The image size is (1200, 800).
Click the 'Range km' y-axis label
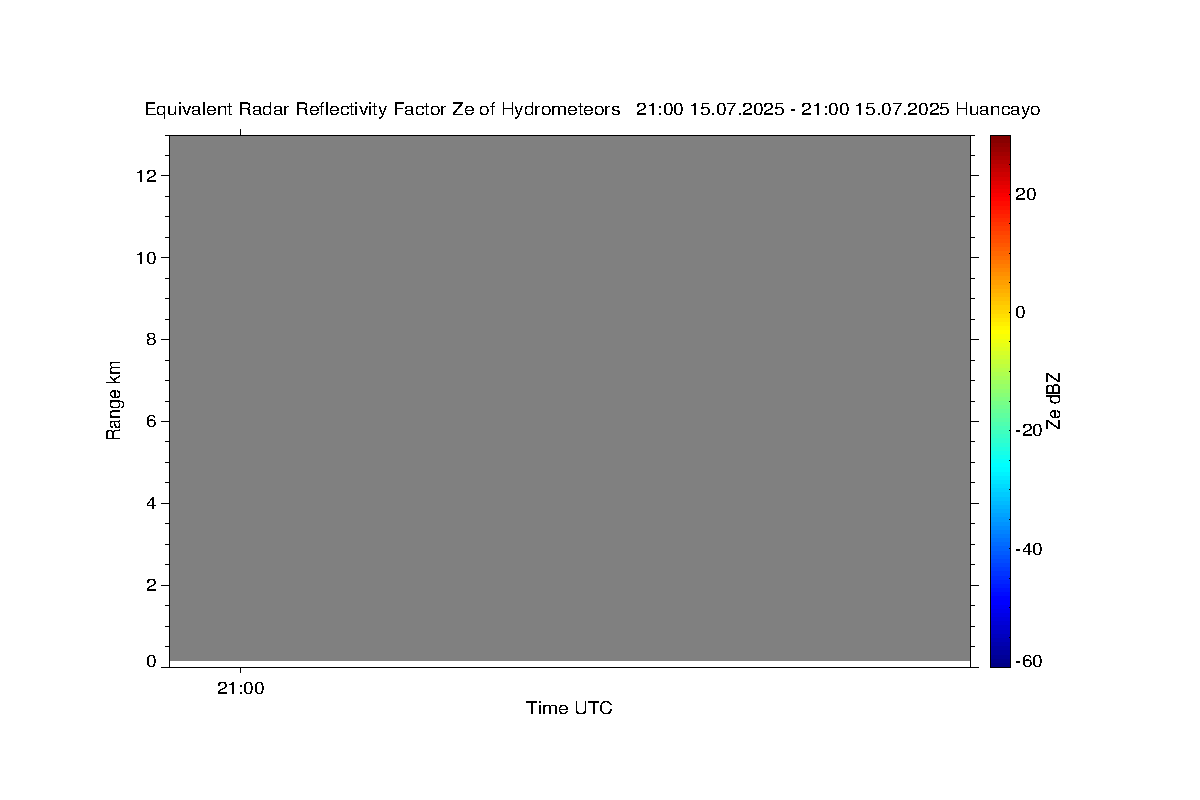click(114, 401)
